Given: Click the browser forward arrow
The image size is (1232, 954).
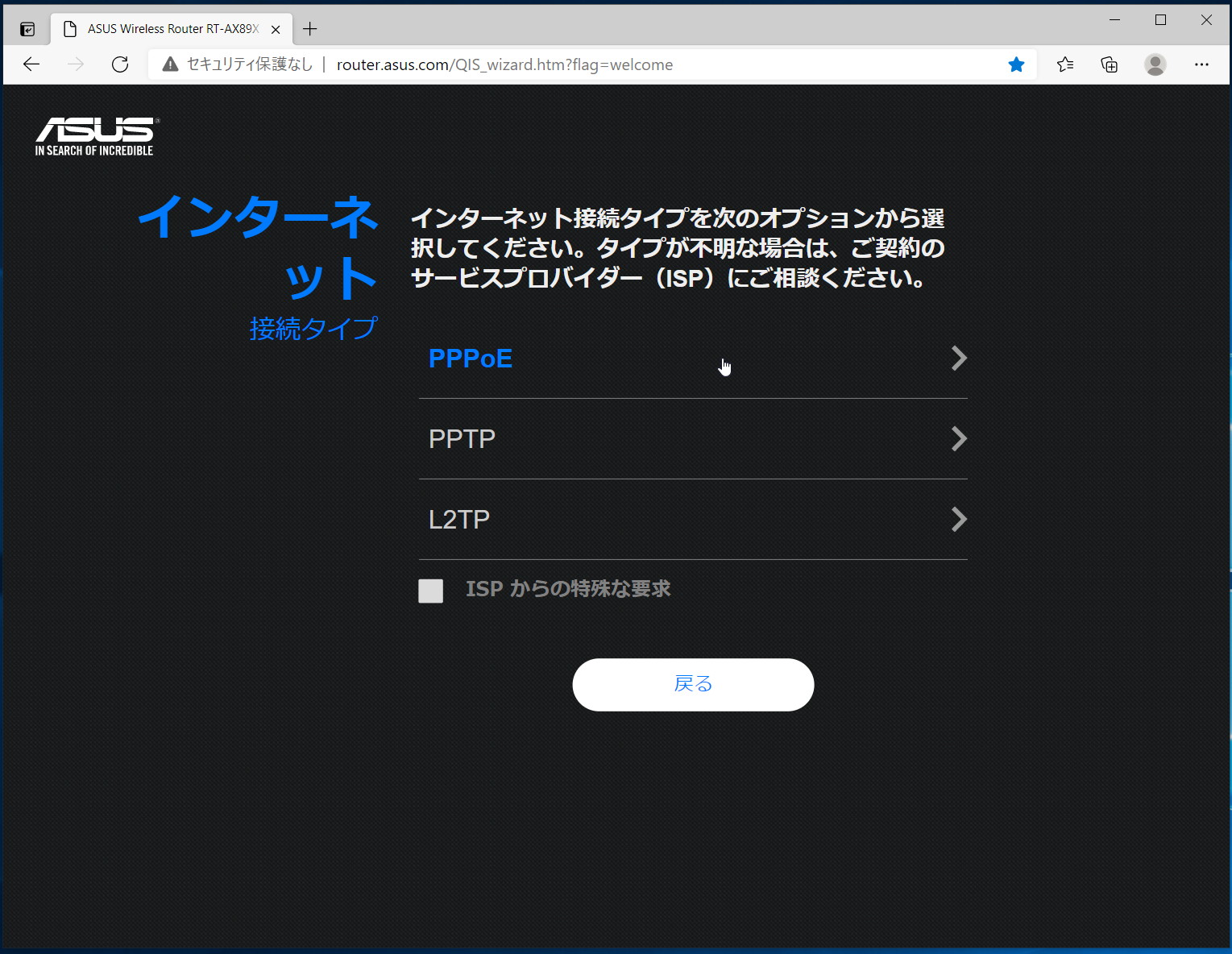Looking at the screenshot, I should pyautogui.click(x=76, y=64).
